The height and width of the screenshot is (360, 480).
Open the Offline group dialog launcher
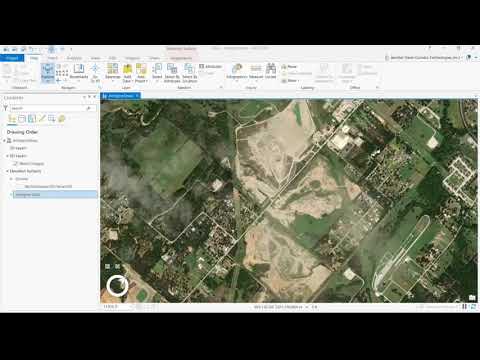(x=377, y=87)
